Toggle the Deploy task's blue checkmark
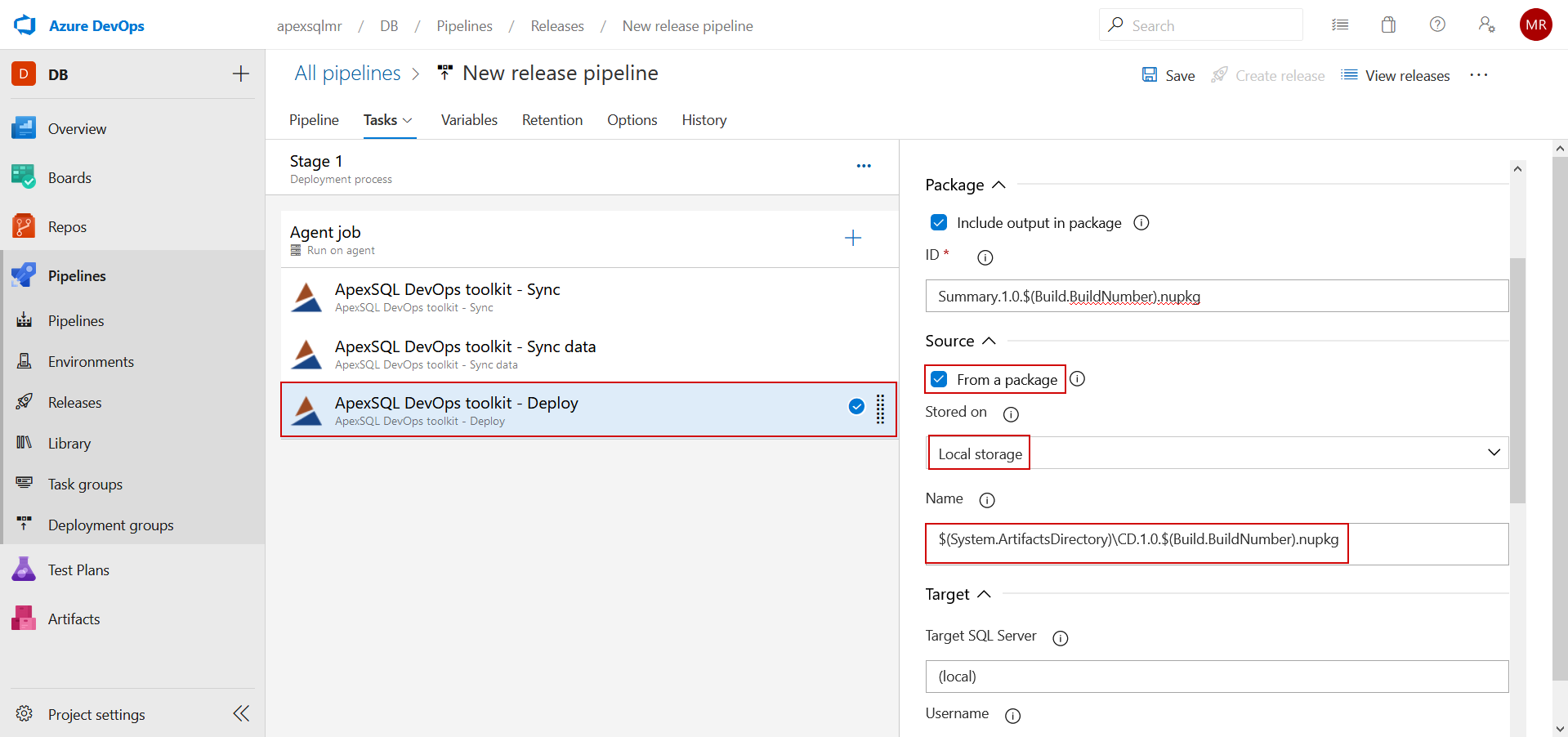 click(x=856, y=407)
